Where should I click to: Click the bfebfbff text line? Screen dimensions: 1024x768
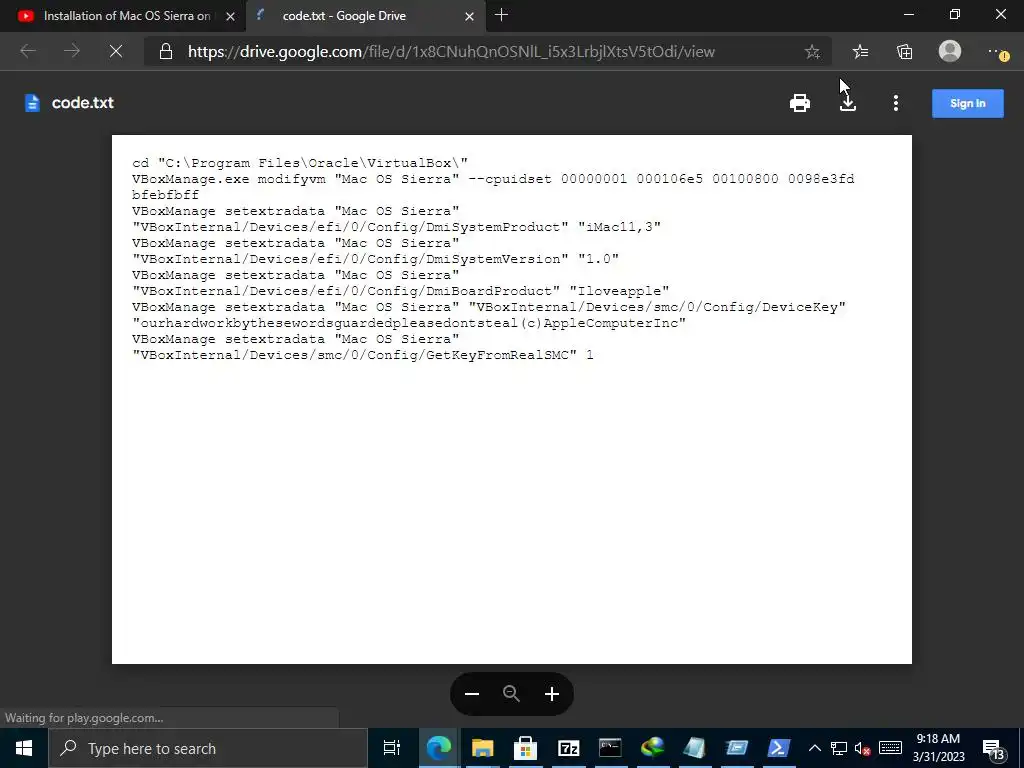point(165,195)
